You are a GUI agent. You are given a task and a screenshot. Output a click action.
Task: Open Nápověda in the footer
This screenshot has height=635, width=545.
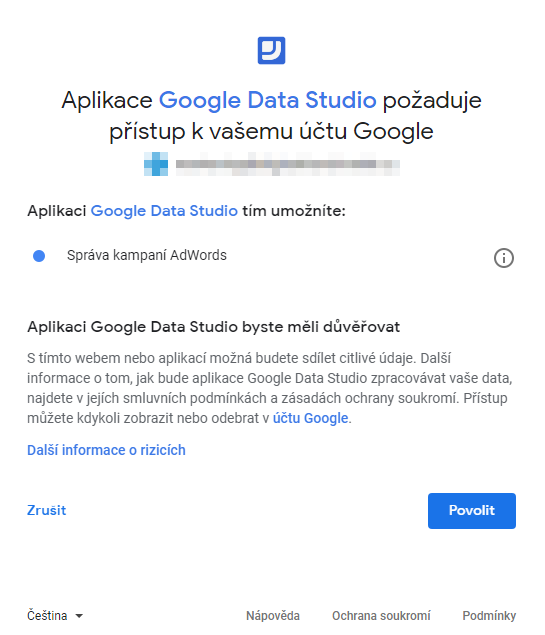273,616
